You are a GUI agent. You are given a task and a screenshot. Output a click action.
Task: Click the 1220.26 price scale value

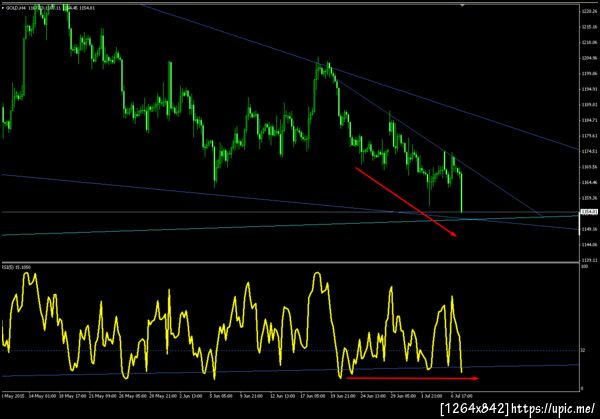(x=589, y=11)
